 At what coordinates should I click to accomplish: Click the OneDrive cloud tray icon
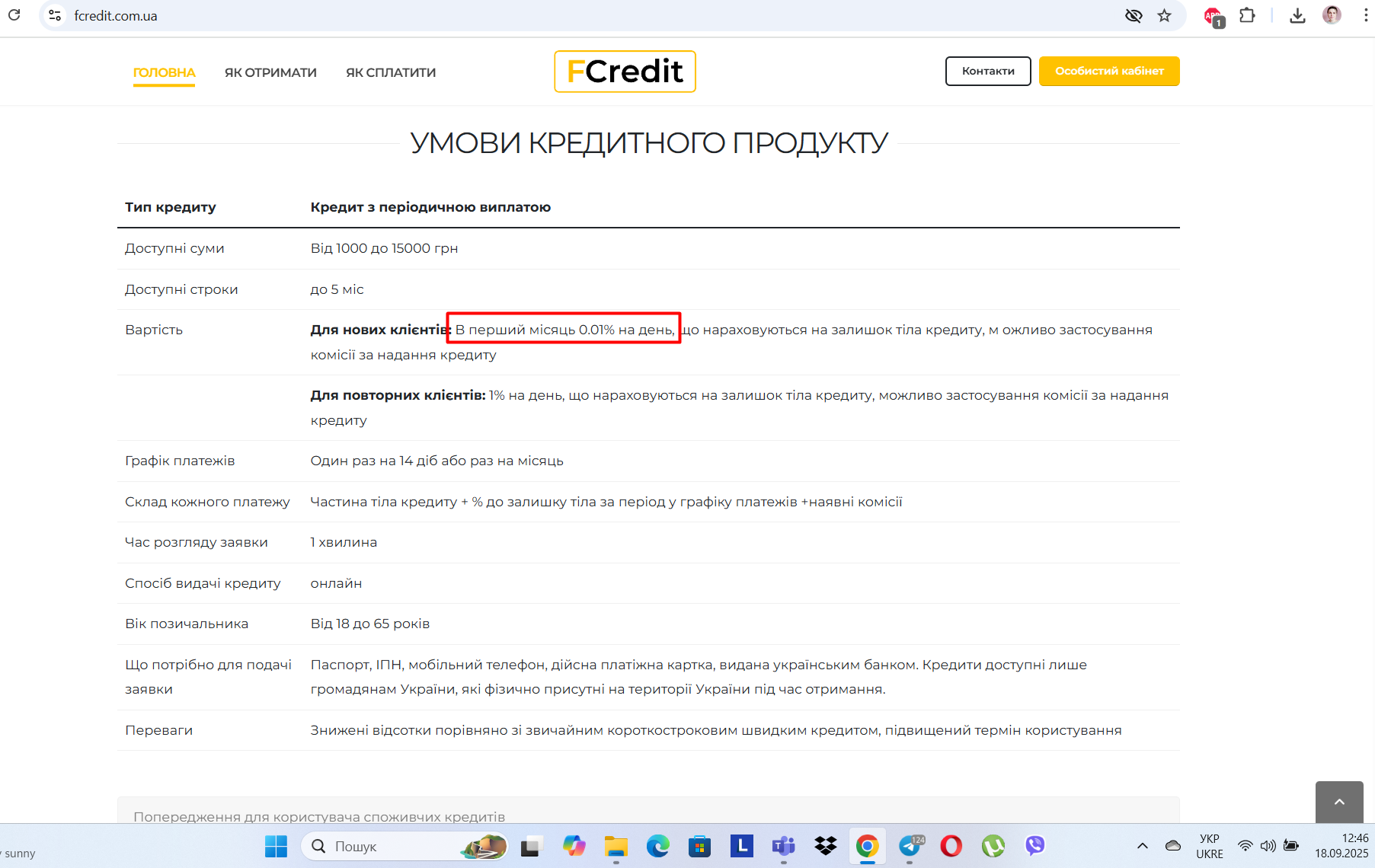tap(1173, 846)
